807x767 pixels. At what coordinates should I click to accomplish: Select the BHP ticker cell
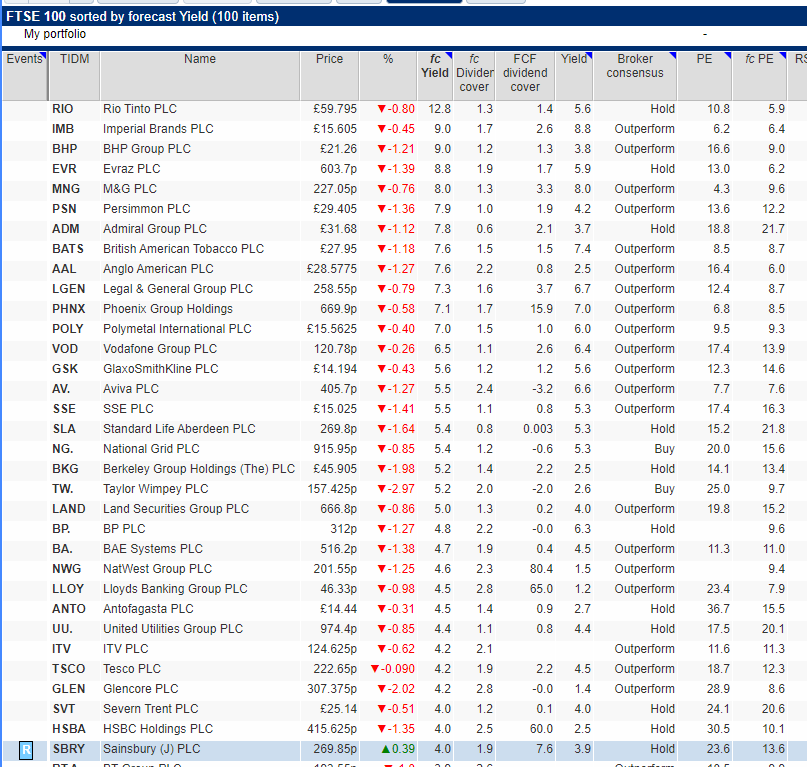(x=65, y=149)
